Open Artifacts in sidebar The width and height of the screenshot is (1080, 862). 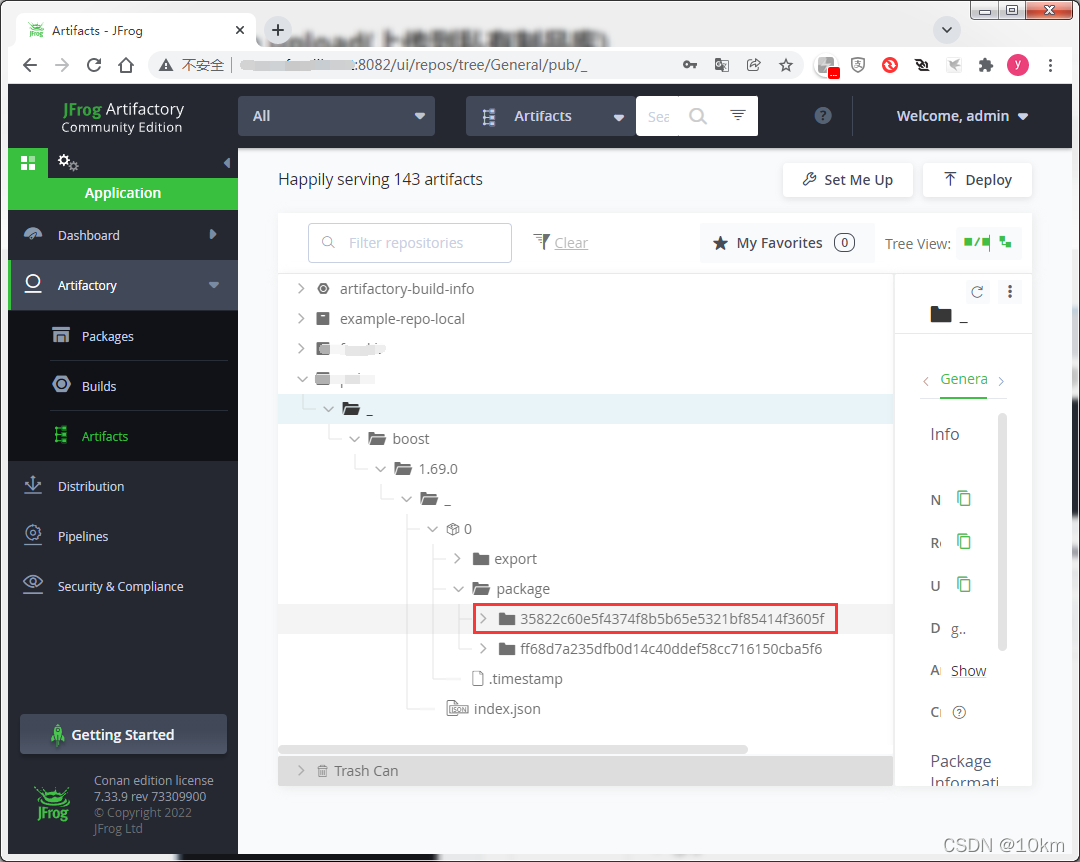[x=105, y=436]
